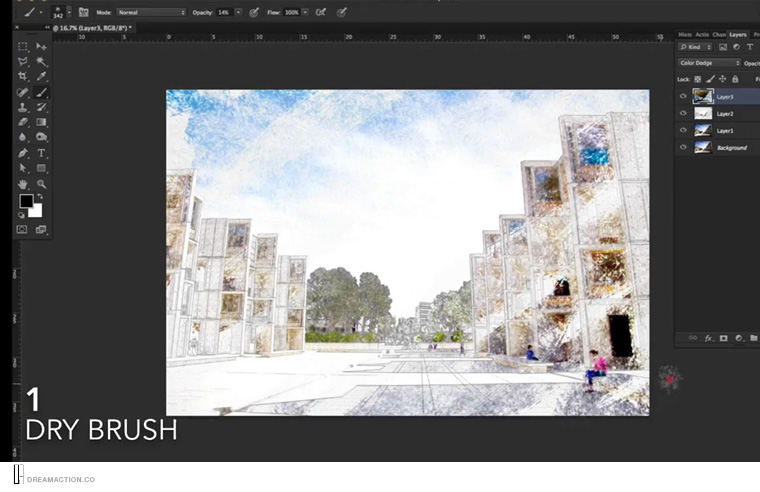Filter layers by adjustment layers
Screen dimensions: 760x492
(736, 47)
